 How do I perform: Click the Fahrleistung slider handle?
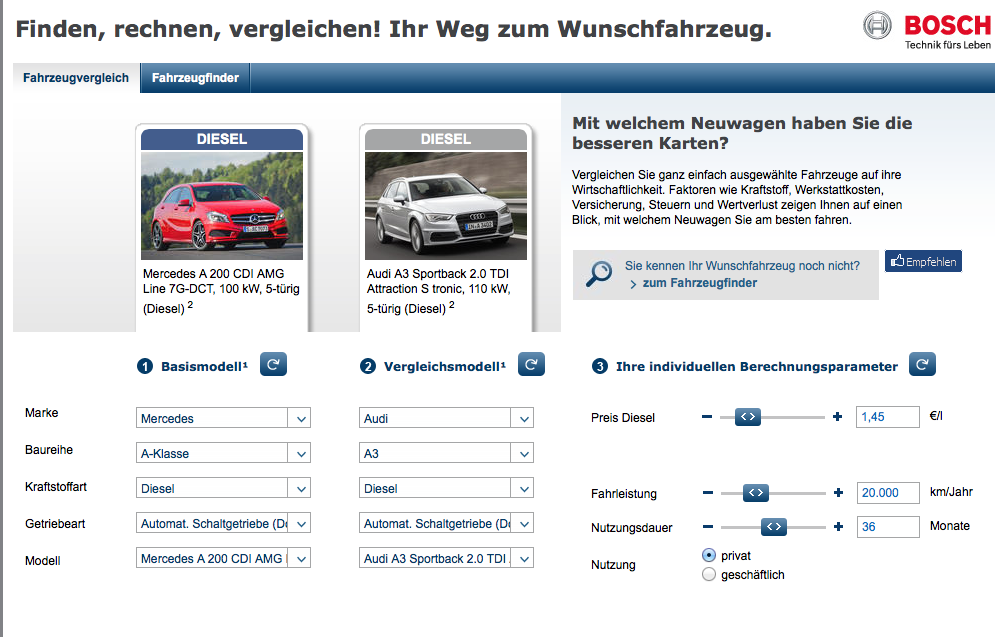coord(756,493)
